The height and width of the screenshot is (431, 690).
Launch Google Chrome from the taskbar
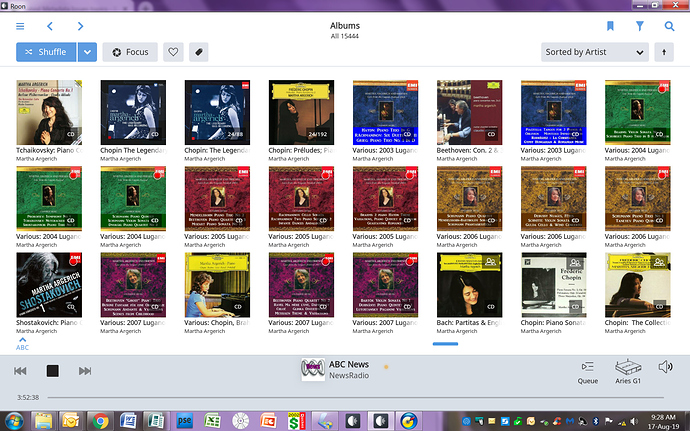[100, 421]
